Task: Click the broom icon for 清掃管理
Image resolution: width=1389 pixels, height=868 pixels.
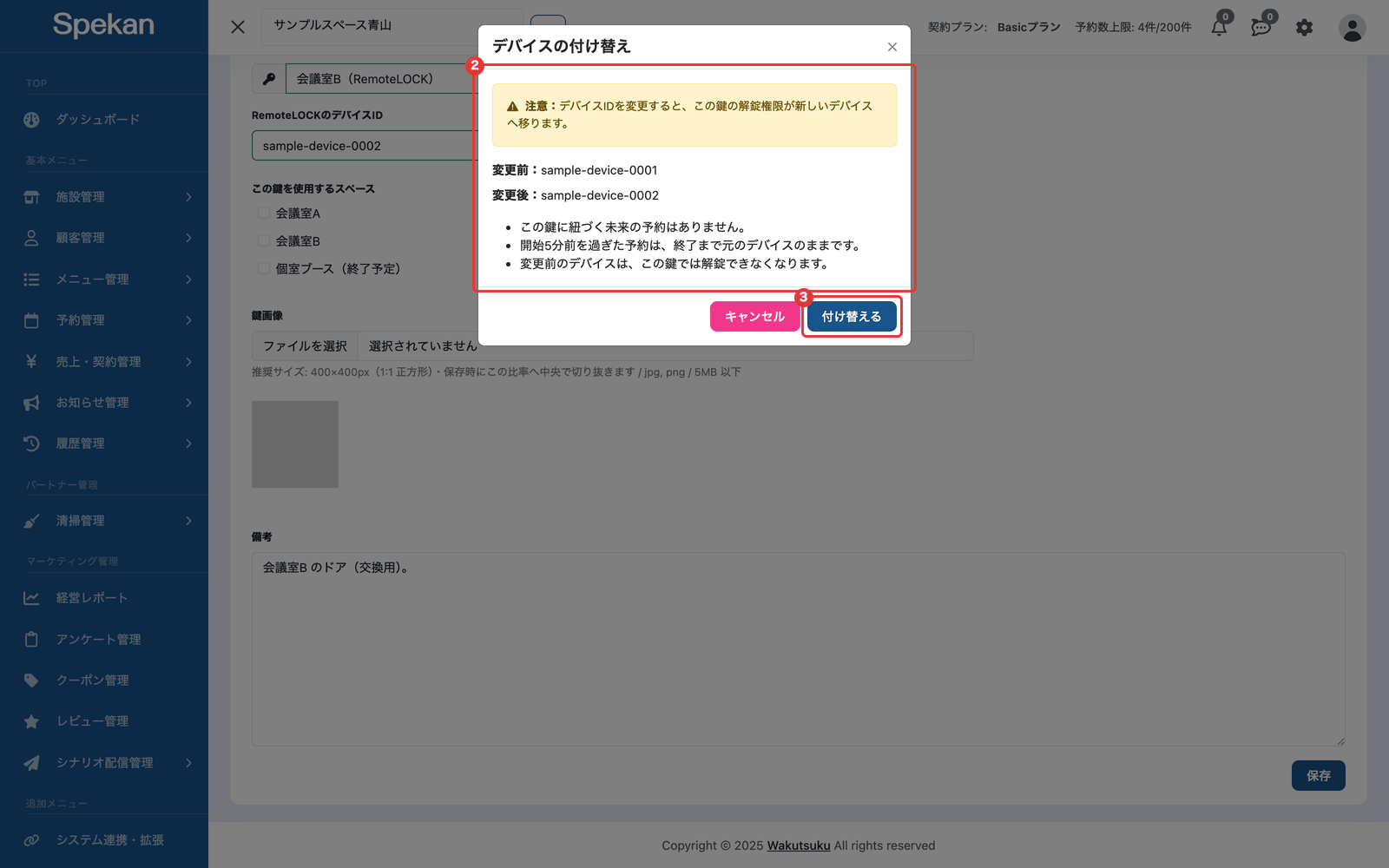Action: coord(31,521)
